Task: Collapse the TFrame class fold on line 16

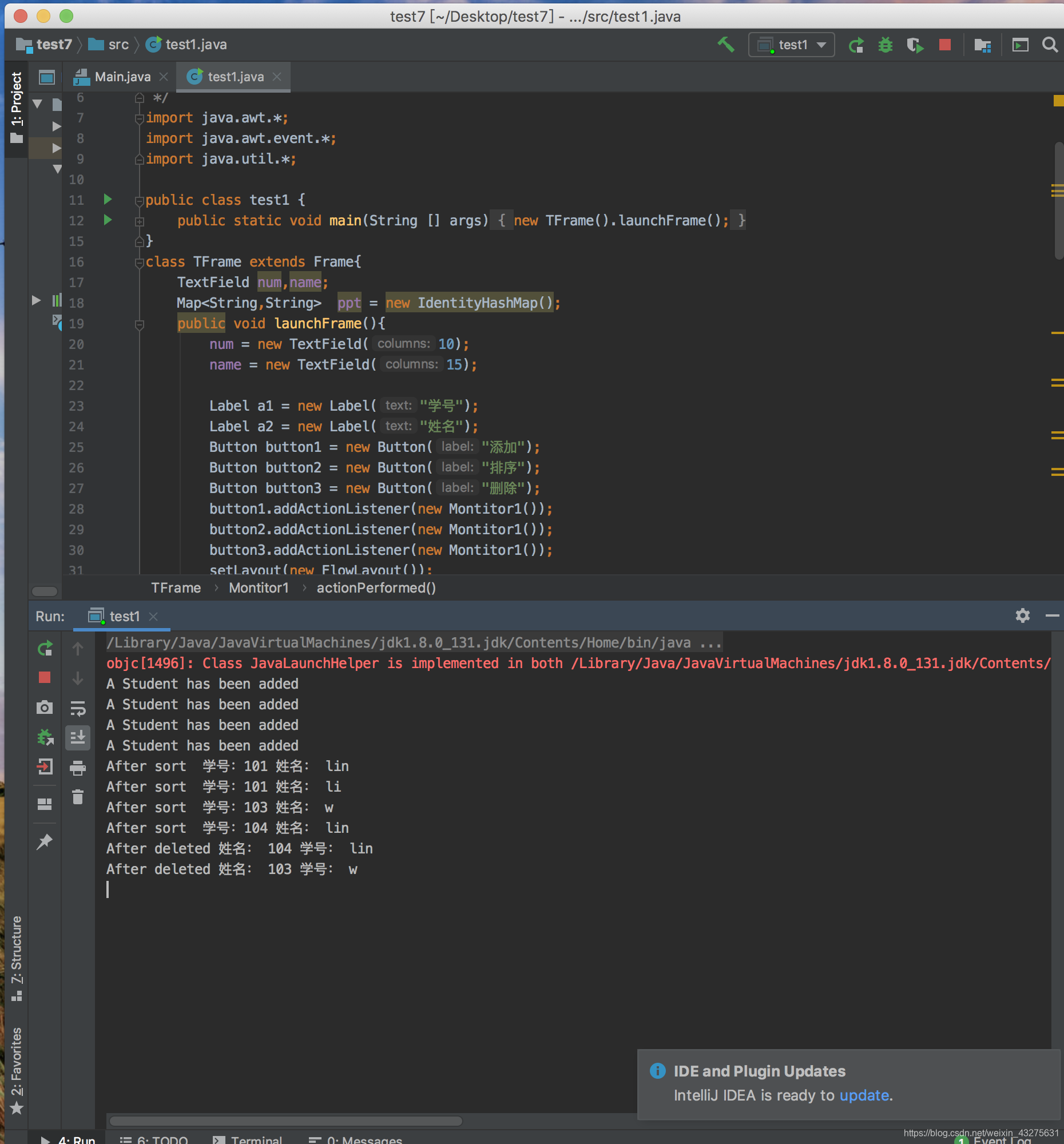Action: (139, 263)
